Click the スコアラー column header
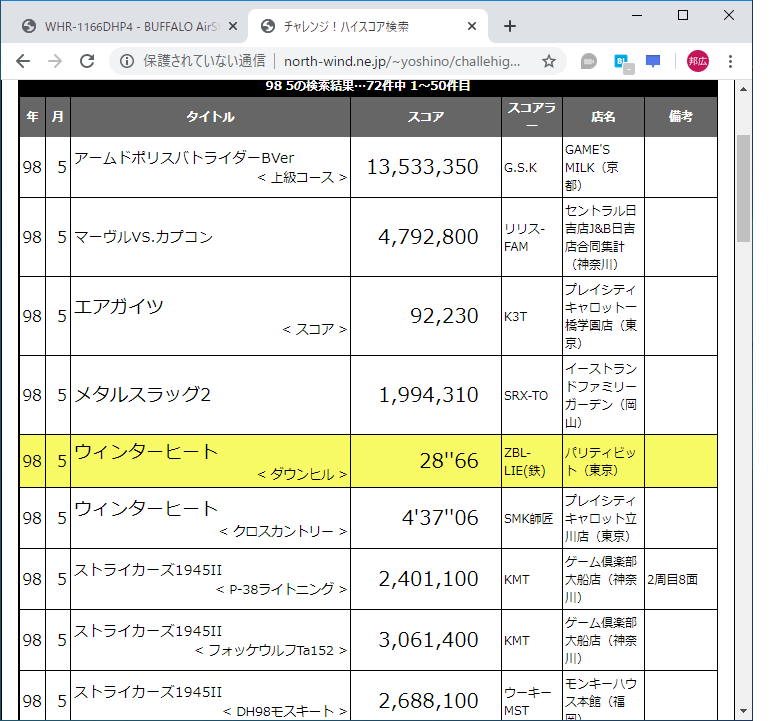This screenshot has height=721, width=780. tap(532, 117)
